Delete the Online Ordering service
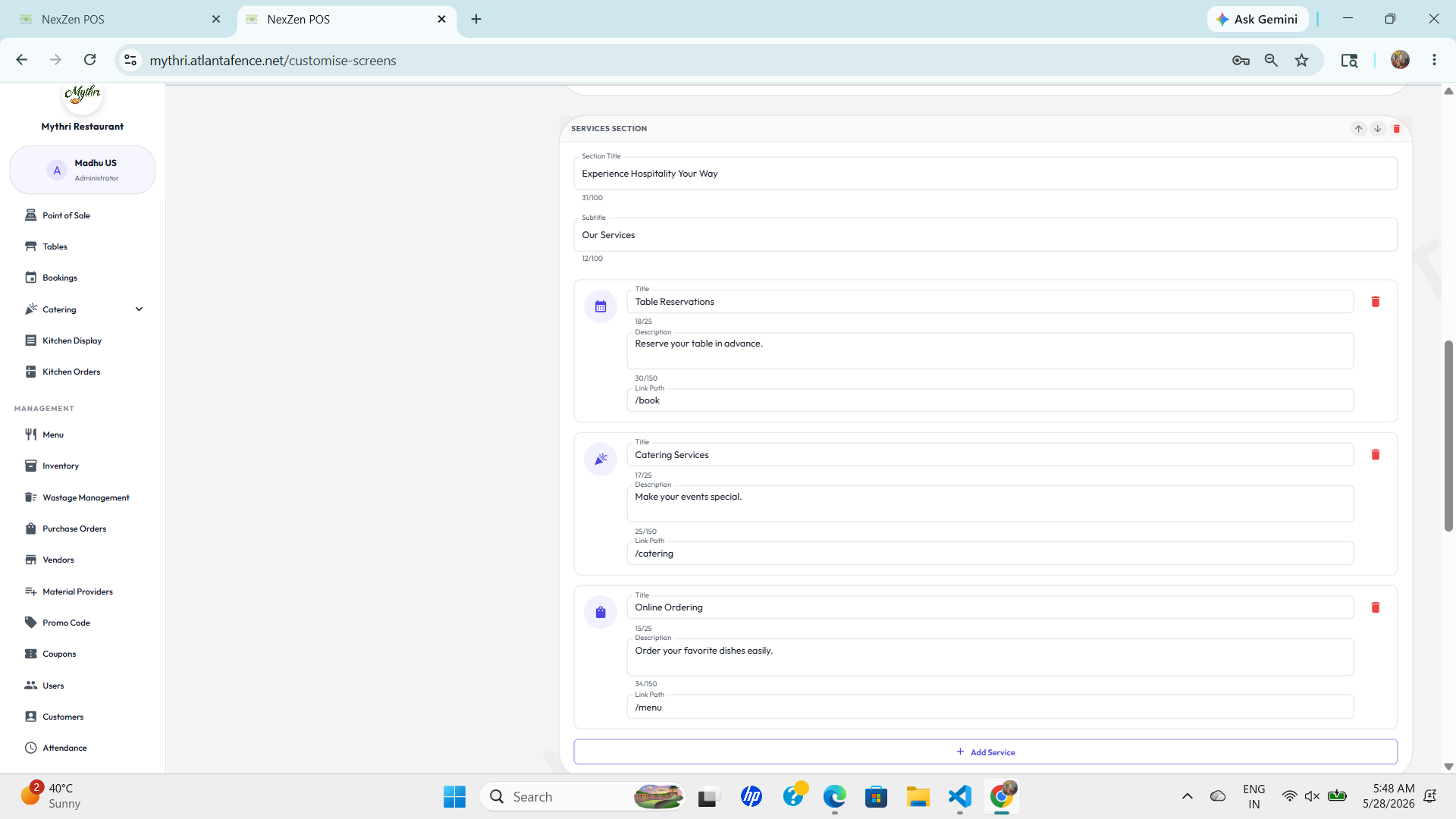Image resolution: width=1456 pixels, height=819 pixels. (x=1375, y=607)
